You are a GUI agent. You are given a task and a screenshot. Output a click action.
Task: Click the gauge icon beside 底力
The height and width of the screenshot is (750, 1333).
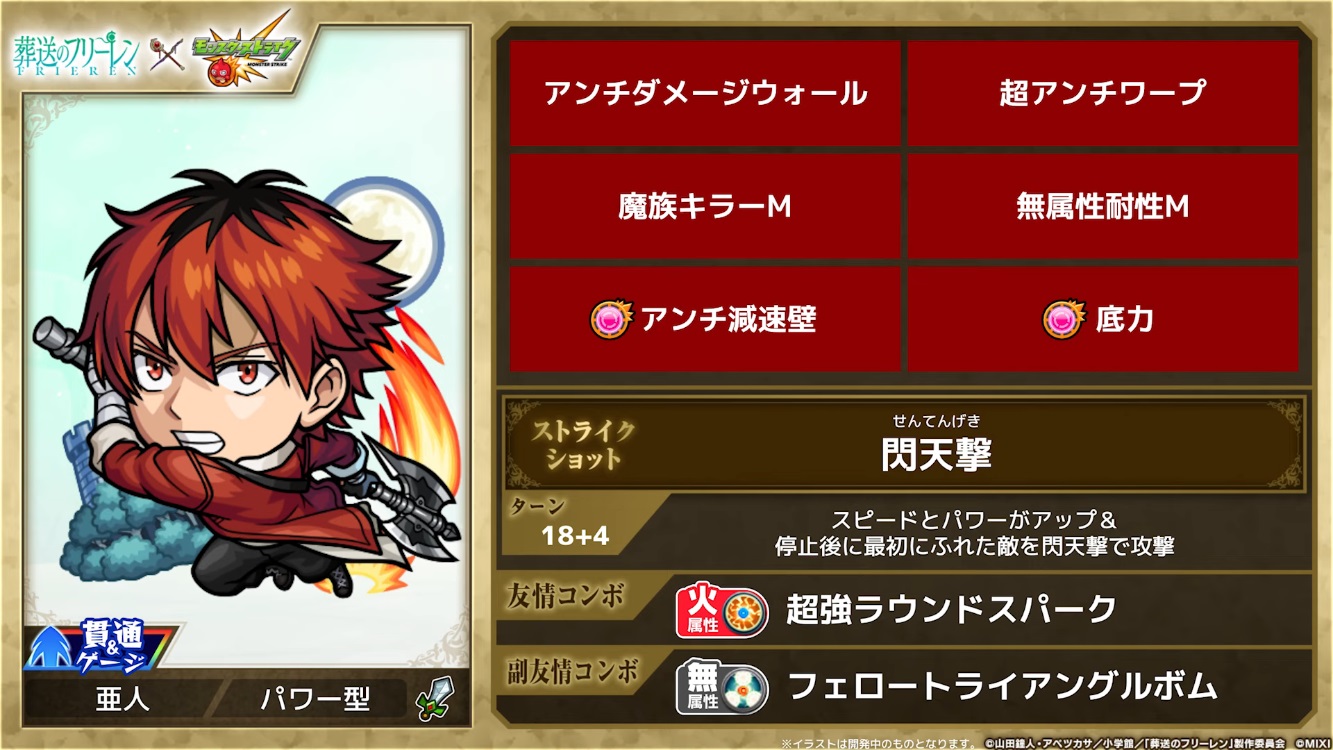pyautogui.click(x=1064, y=319)
